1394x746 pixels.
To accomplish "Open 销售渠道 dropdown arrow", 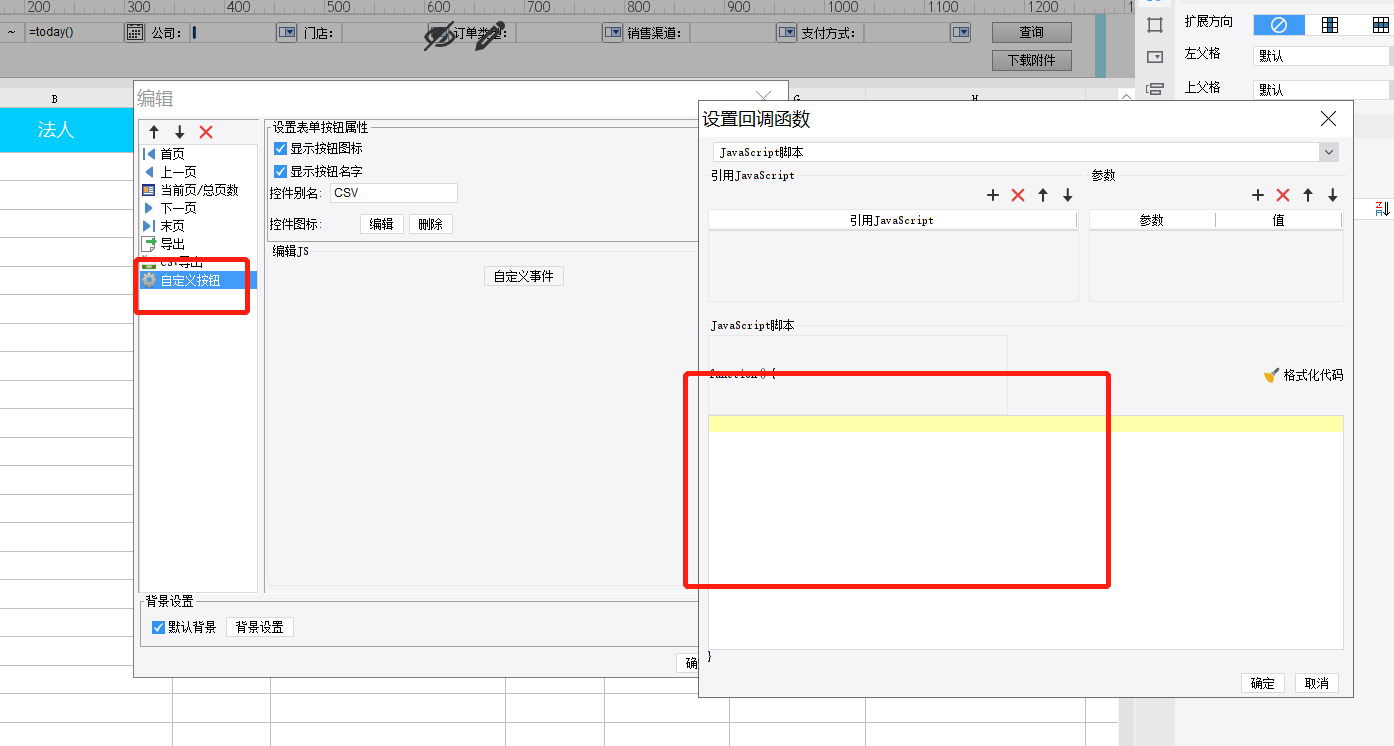I will pyautogui.click(x=786, y=33).
